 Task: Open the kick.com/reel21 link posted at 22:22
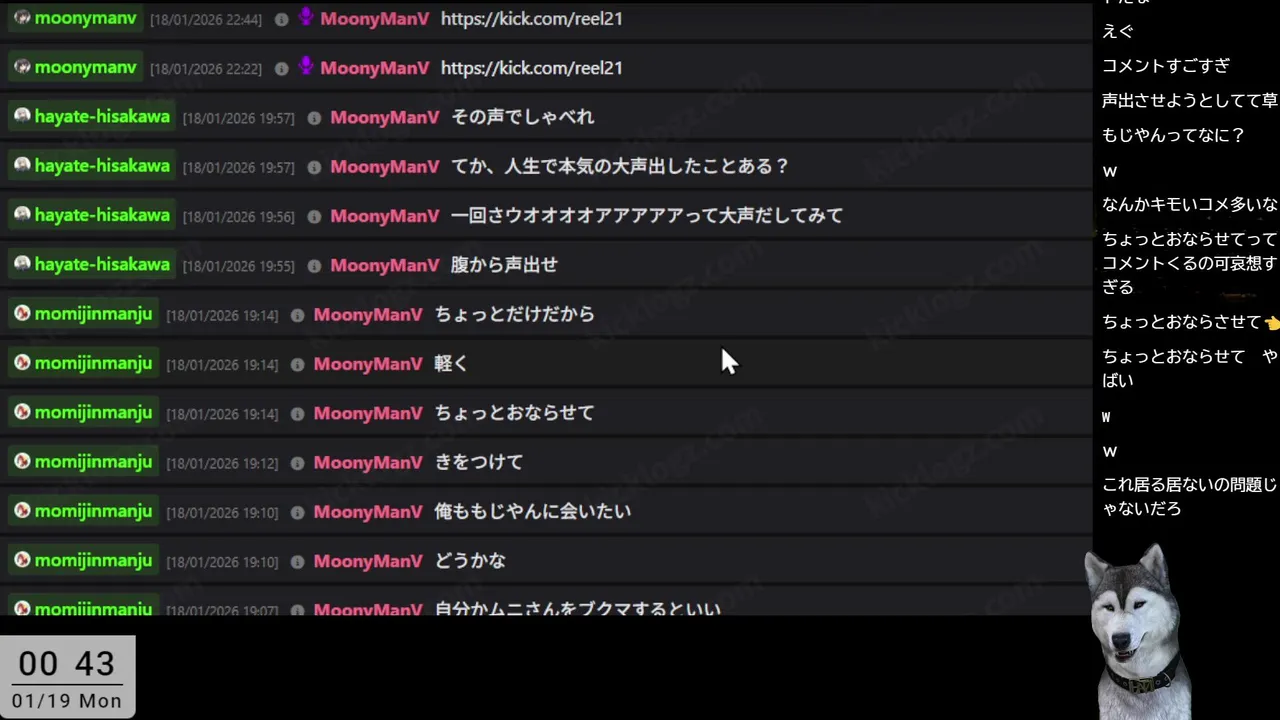531,67
